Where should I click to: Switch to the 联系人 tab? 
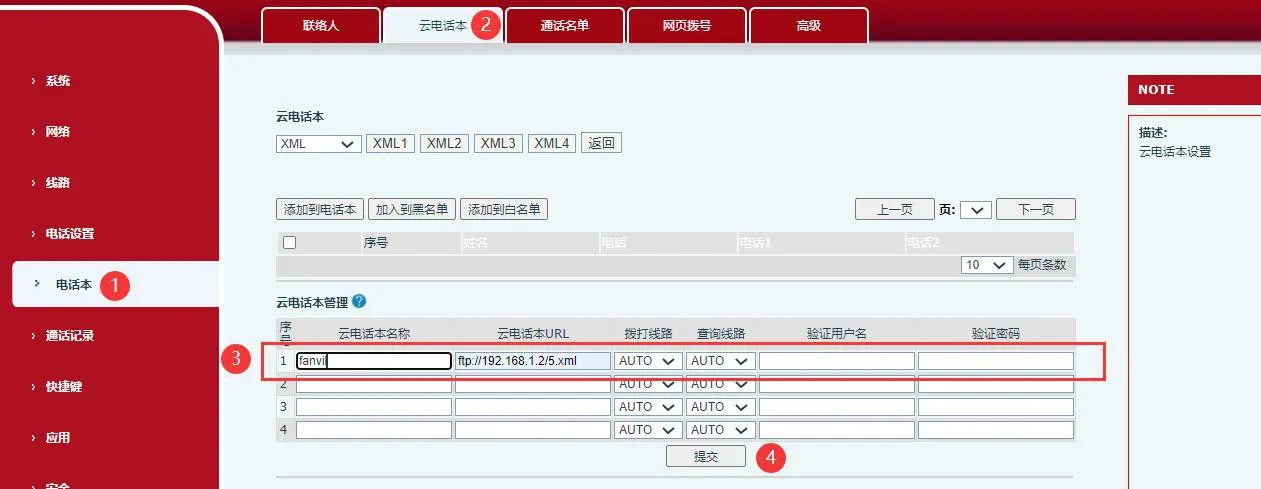[x=321, y=26]
